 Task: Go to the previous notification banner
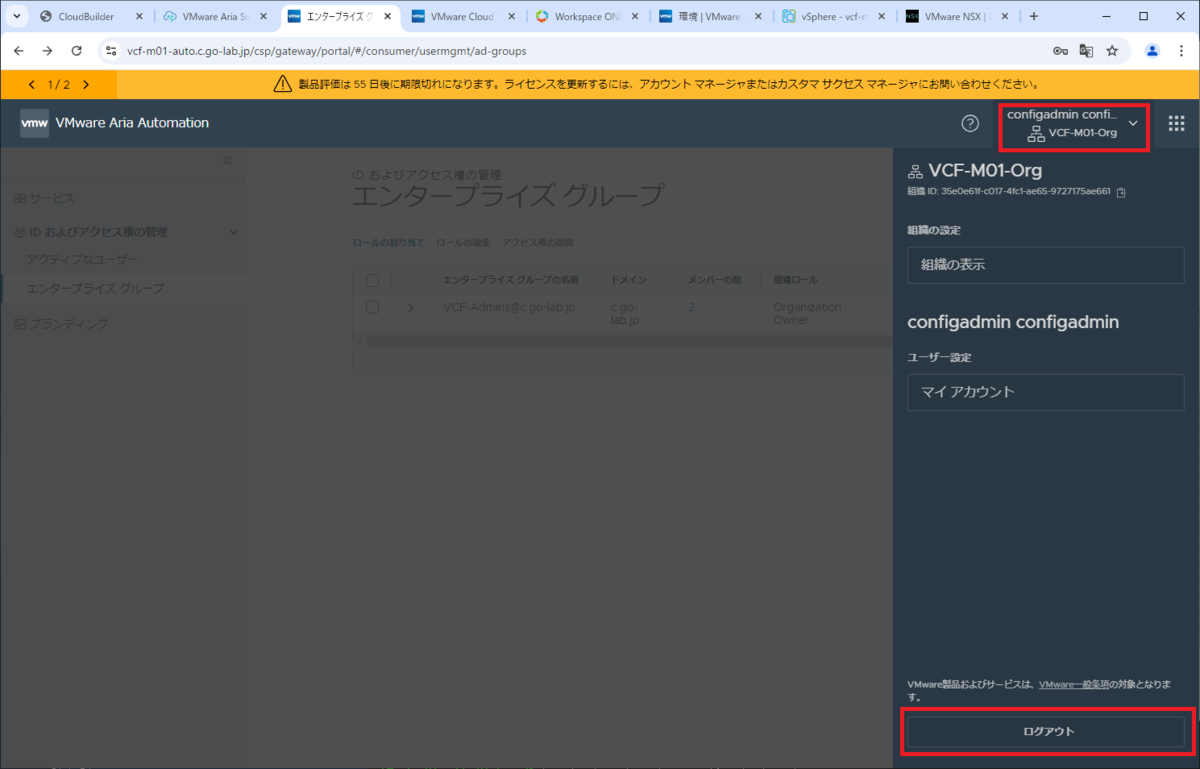coord(32,85)
